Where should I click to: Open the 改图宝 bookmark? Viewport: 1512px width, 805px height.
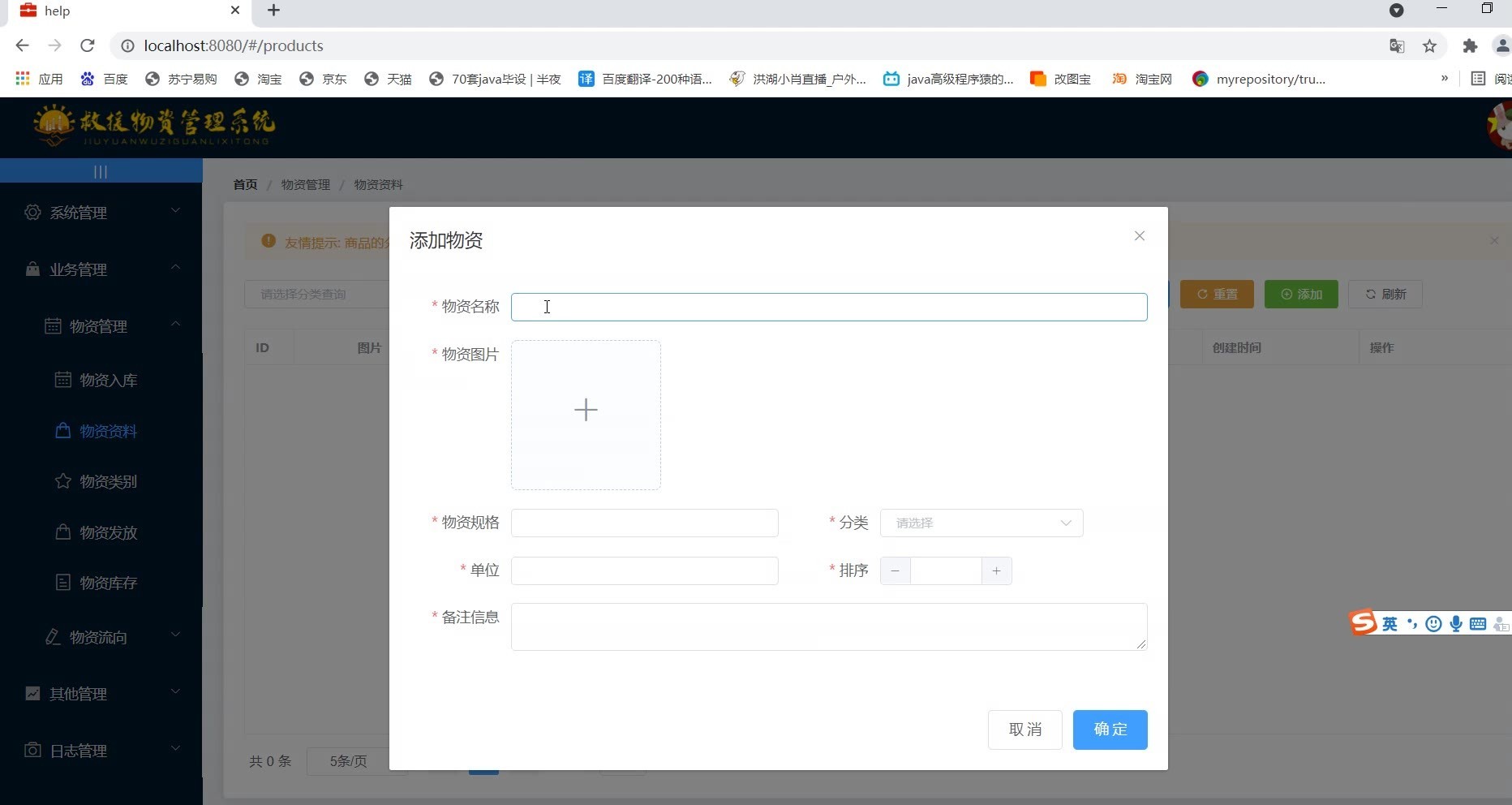pyautogui.click(x=1060, y=79)
